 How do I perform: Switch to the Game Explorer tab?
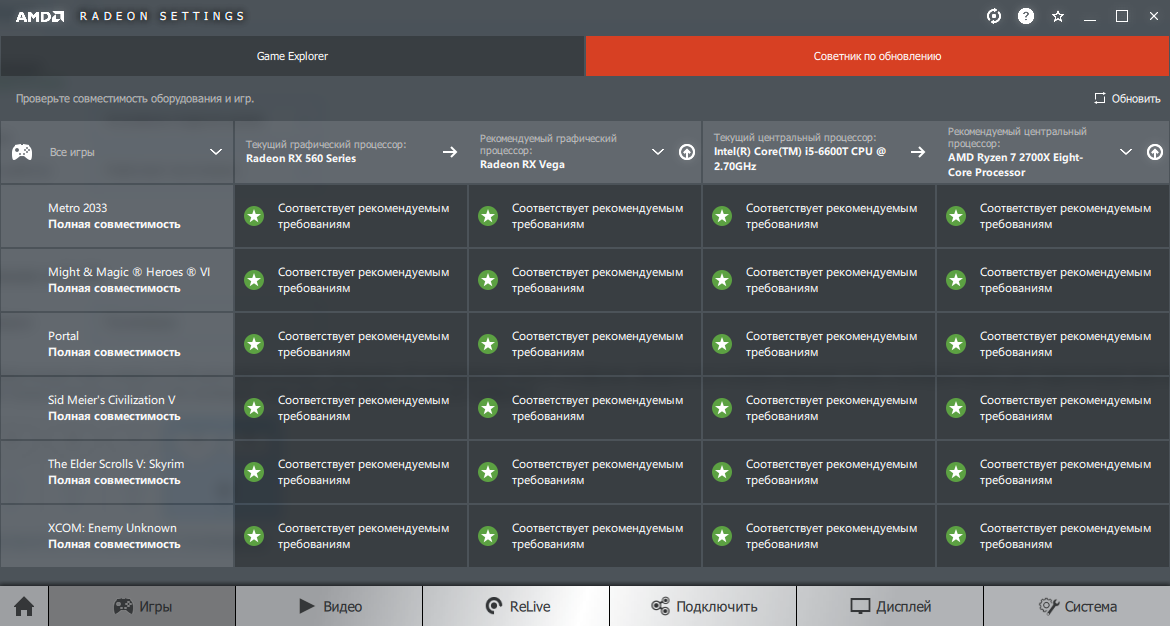pyautogui.click(x=292, y=56)
